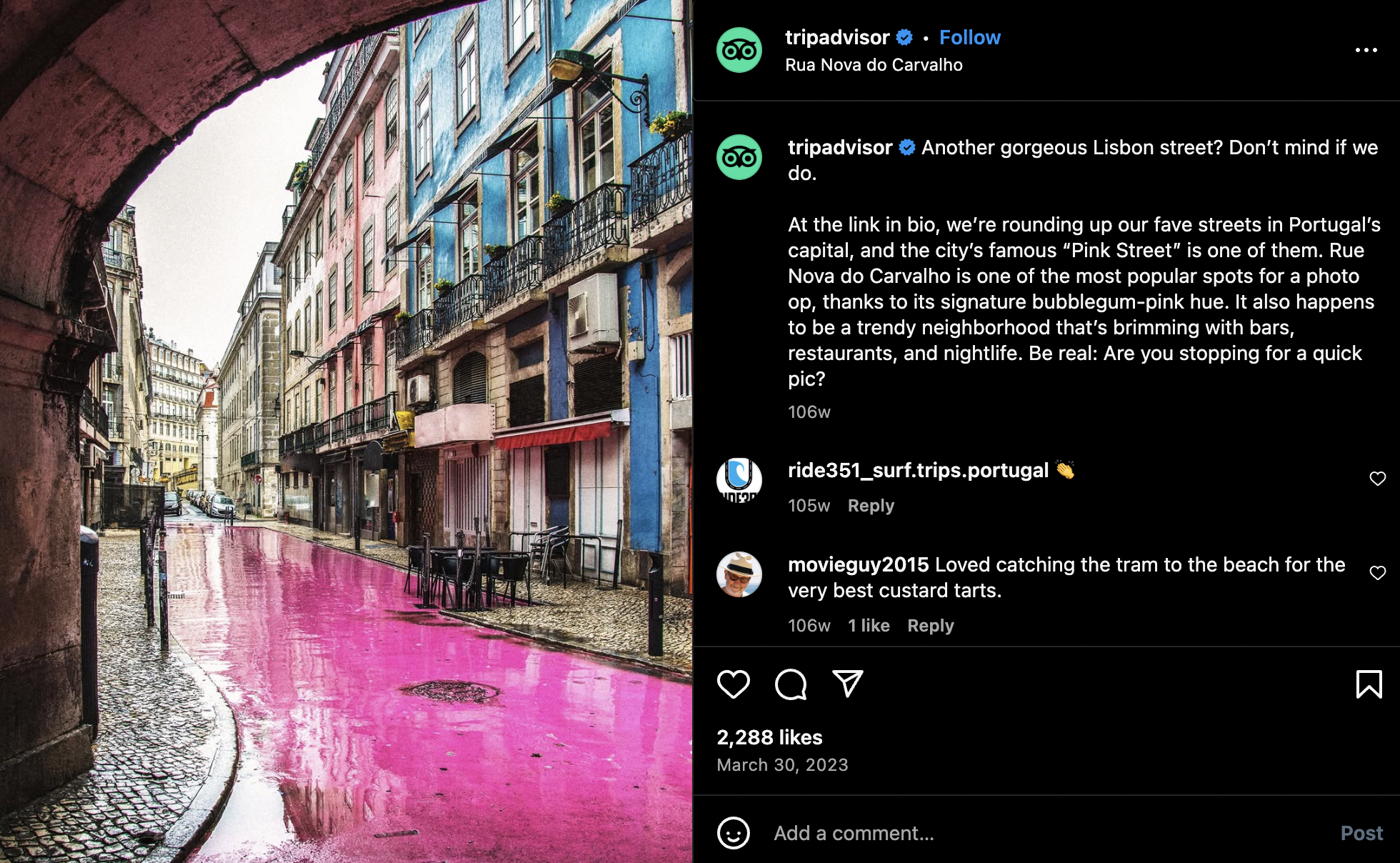
Task: Open the three-dot more options menu
Action: click(1366, 50)
